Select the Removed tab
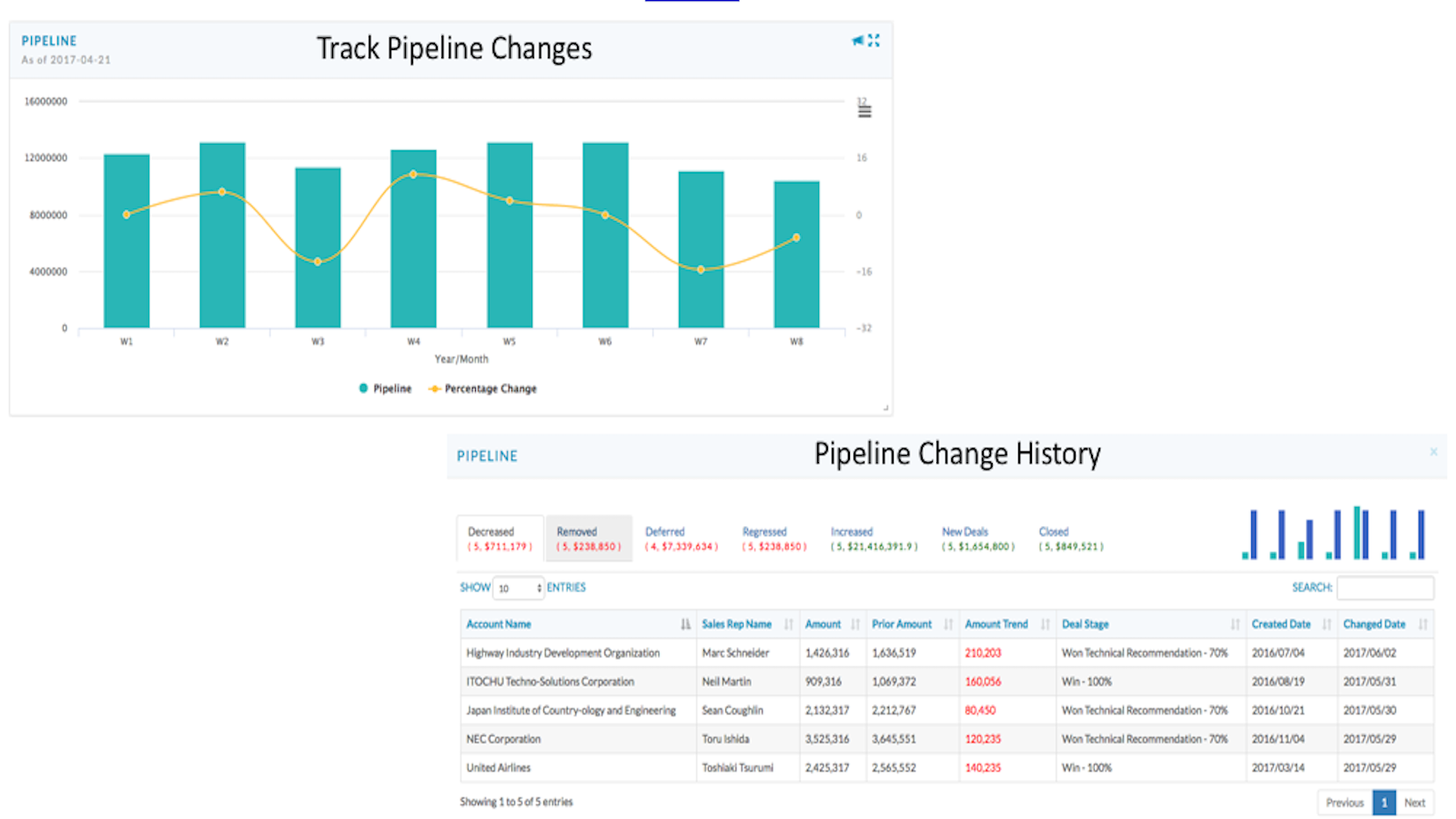1456x819 pixels. [589, 539]
